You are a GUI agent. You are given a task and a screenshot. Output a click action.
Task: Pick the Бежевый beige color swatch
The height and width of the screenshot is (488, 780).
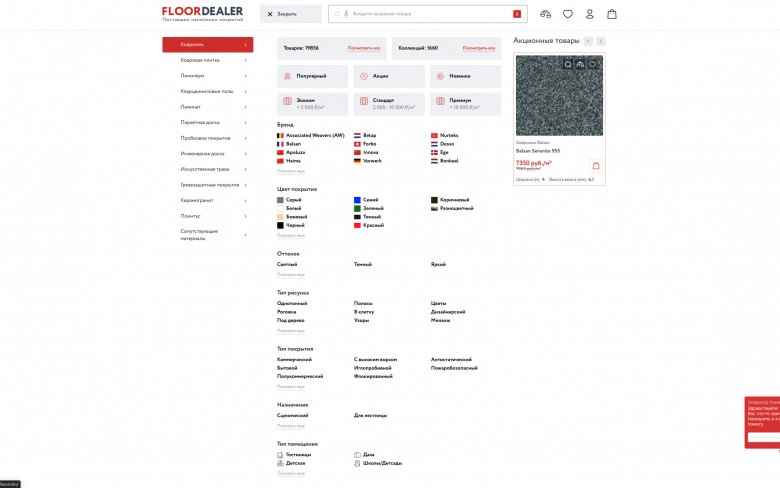point(280,217)
